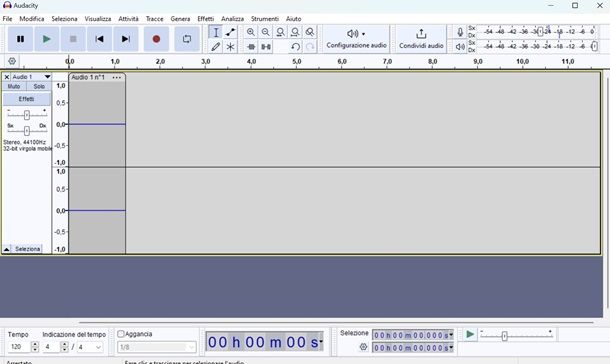Adjust the recording level slider on meter

[x=540, y=32]
